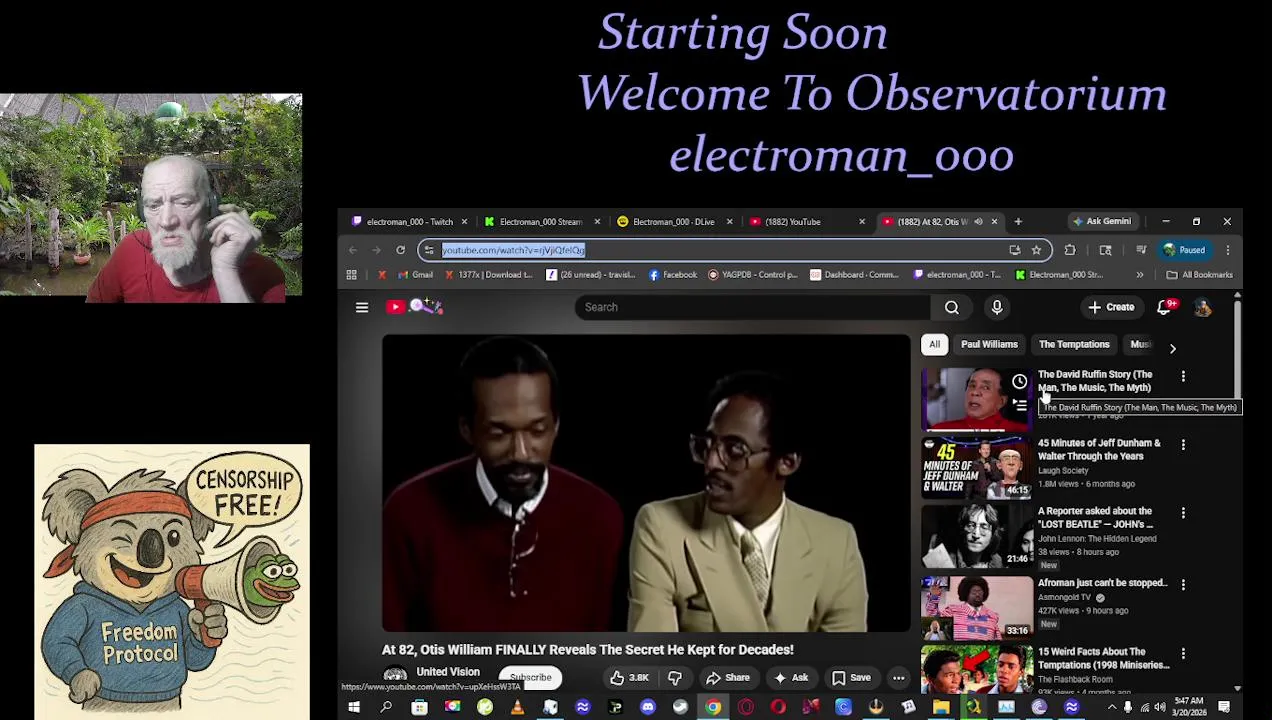Open the Facebook bookmark
This screenshot has height=720, width=1272.
tap(673, 275)
